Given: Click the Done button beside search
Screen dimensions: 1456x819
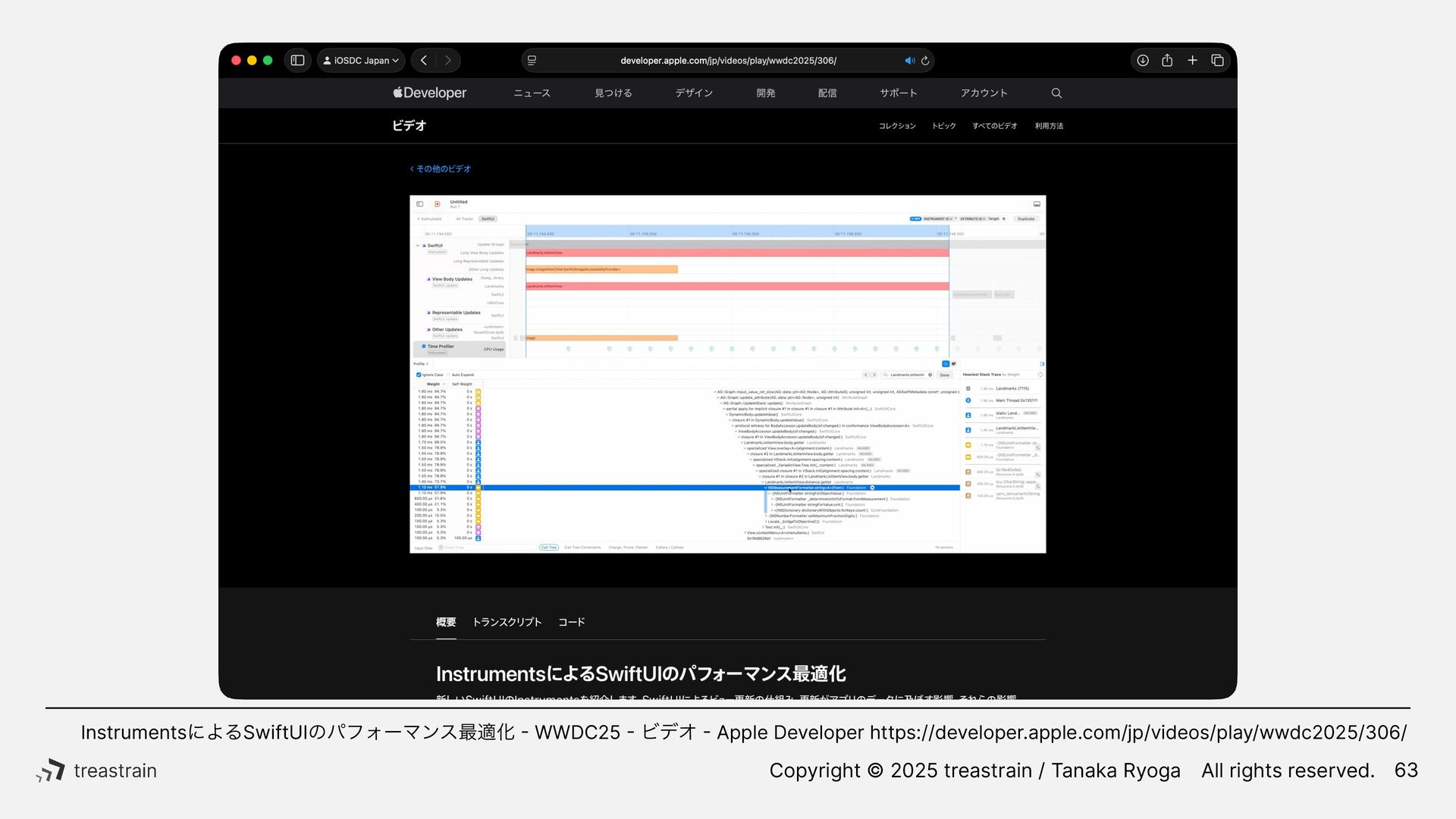Looking at the screenshot, I should [x=944, y=375].
